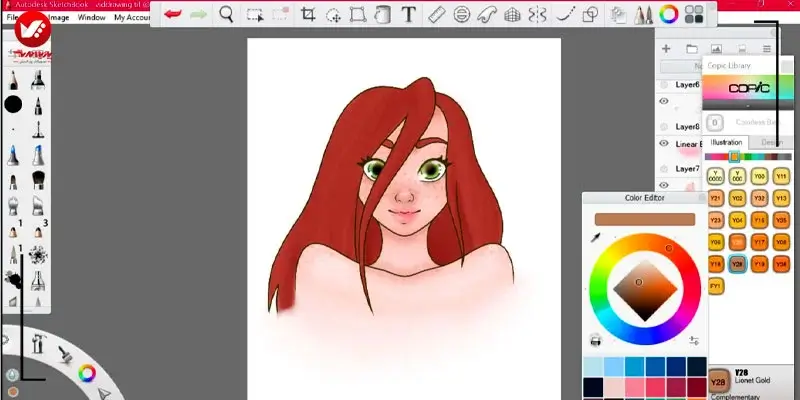This screenshot has width=800, height=400.
Task: Click the saturation diamond in color wheel
Action: click(x=645, y=290)
